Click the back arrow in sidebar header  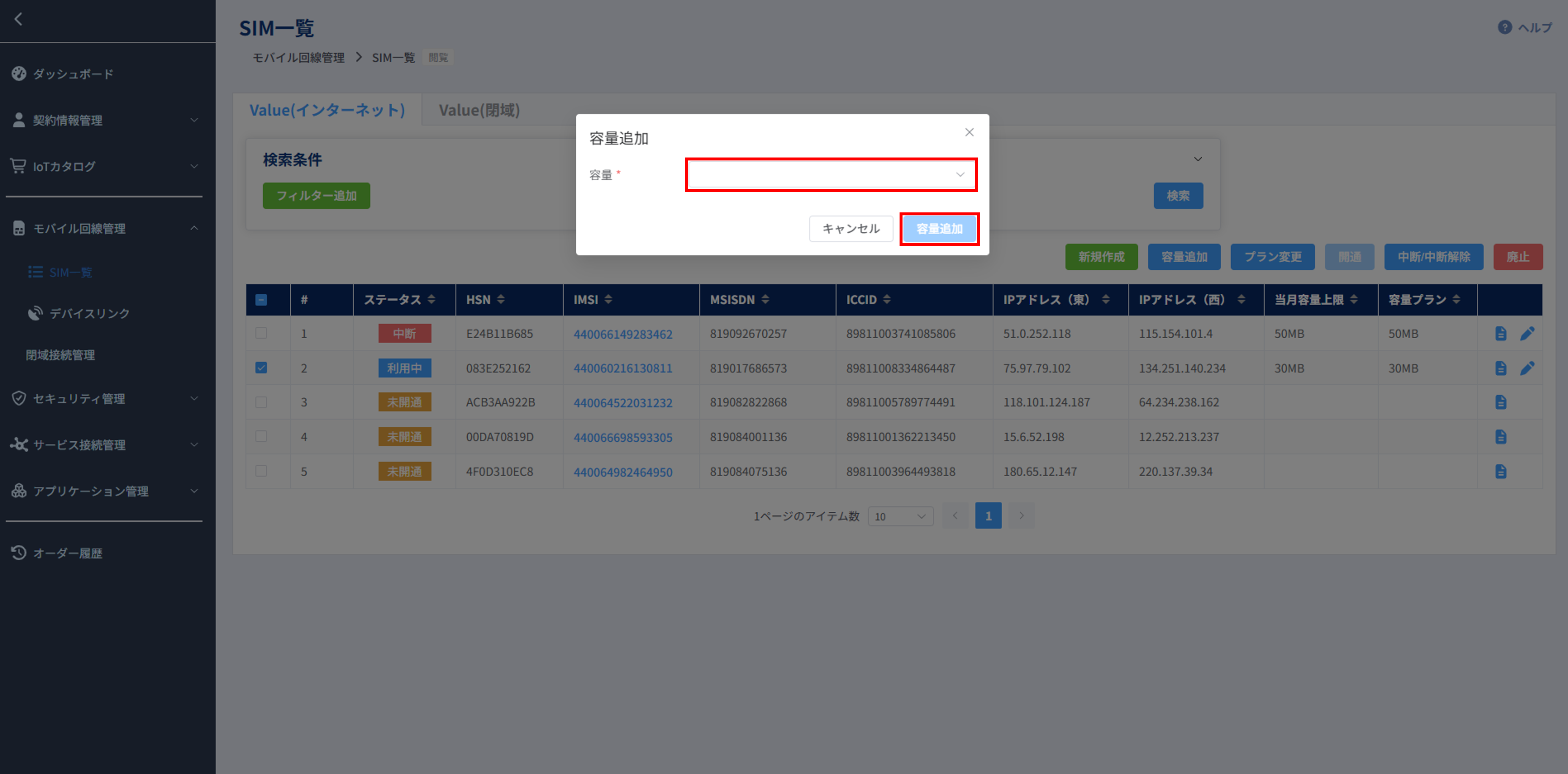click(18, 19)
